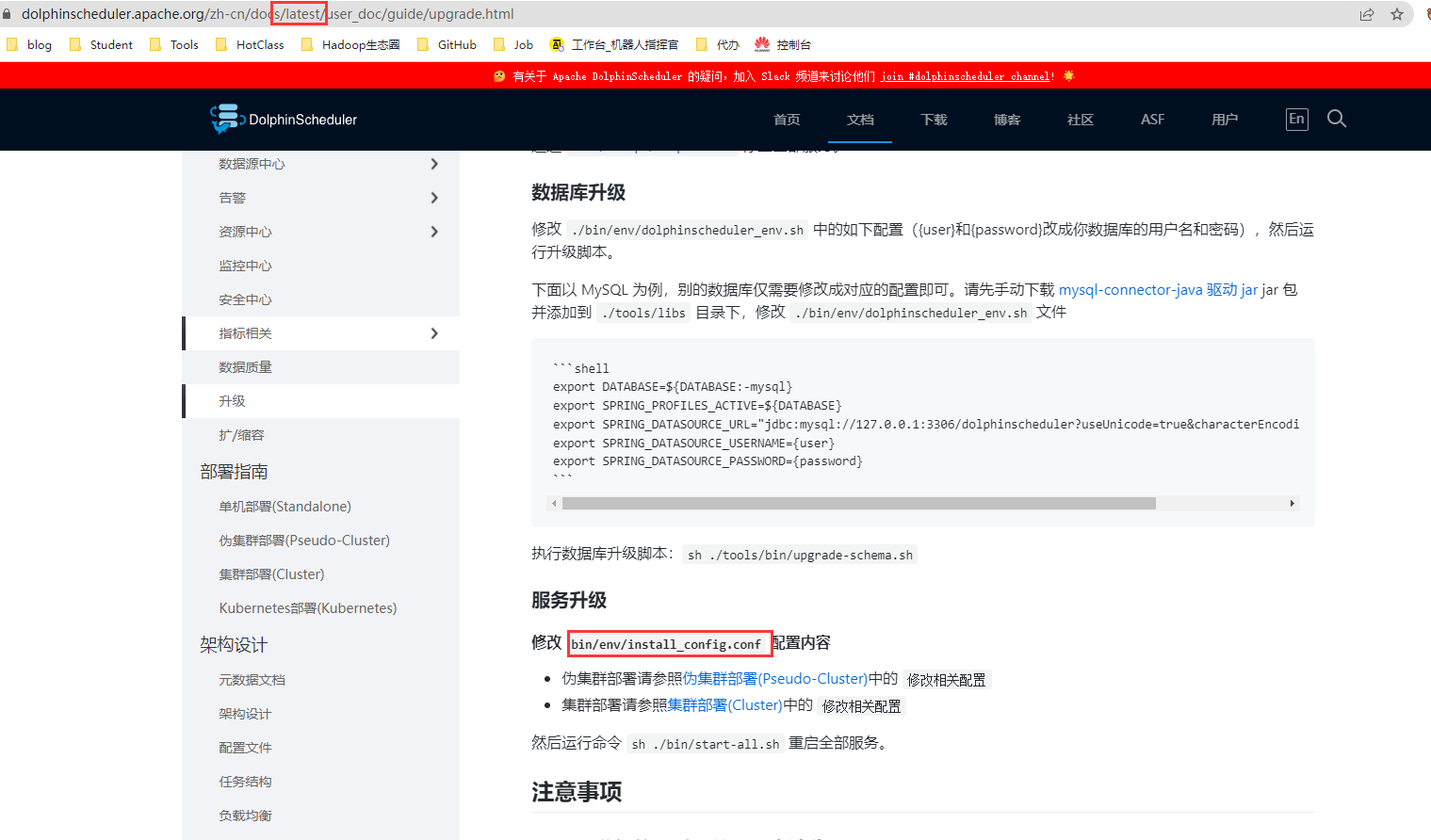
Task: Open the 博客 nav tab
Action: point(1007,120)
